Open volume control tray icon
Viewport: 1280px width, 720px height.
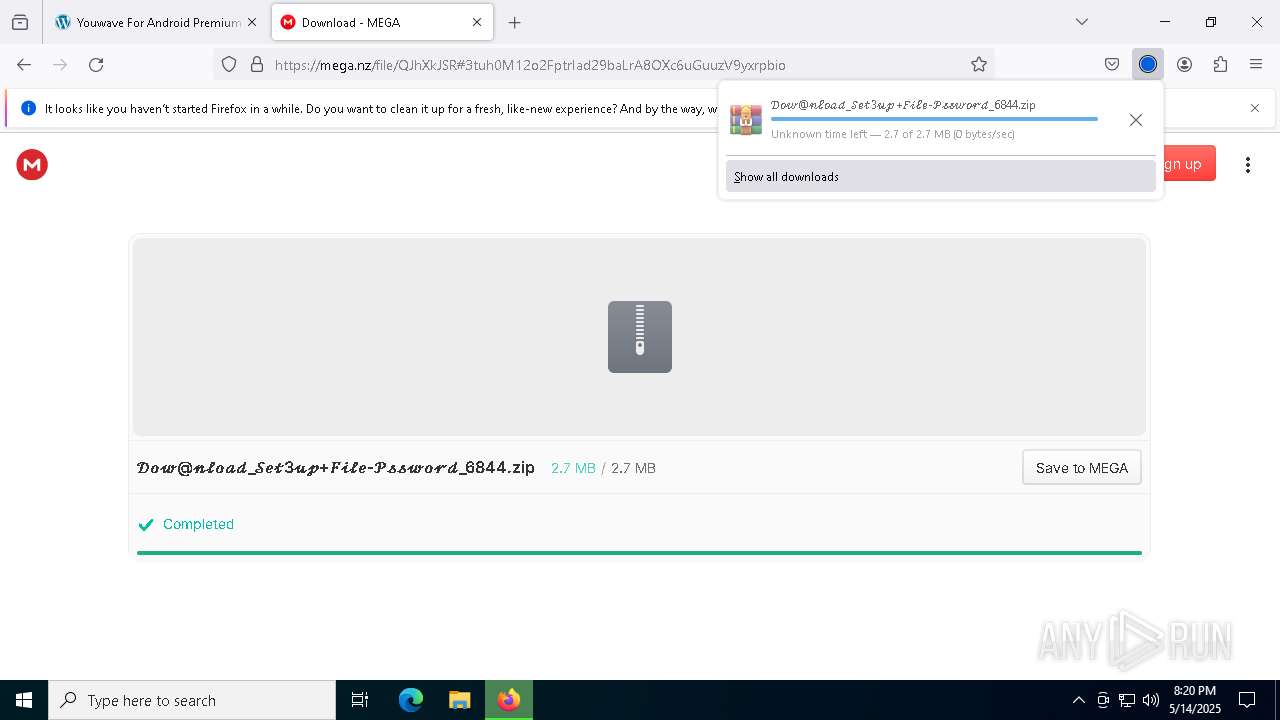point(1151,700)
